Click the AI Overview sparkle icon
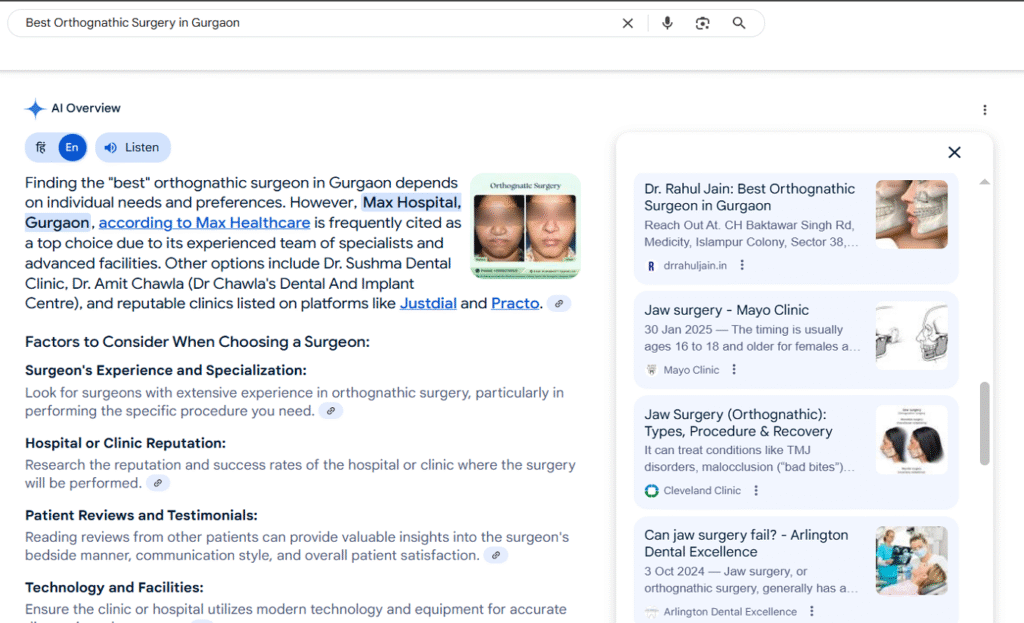Image resolution: width=1024 pixels, height=623 pixels. [35, 108]
